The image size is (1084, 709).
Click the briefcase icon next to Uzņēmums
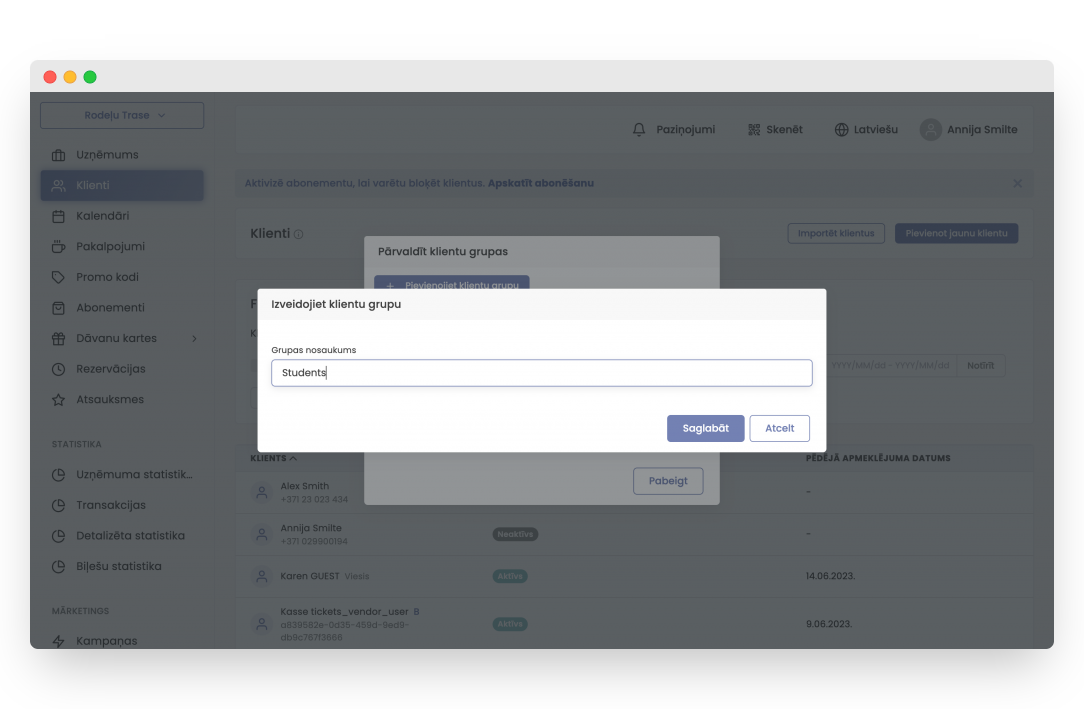tap(58, 155)
